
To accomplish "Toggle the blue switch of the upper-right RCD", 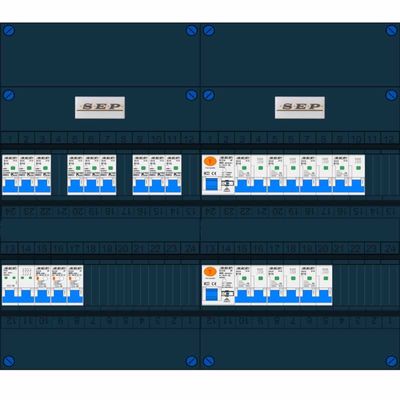I will click(x=212, y=184).
